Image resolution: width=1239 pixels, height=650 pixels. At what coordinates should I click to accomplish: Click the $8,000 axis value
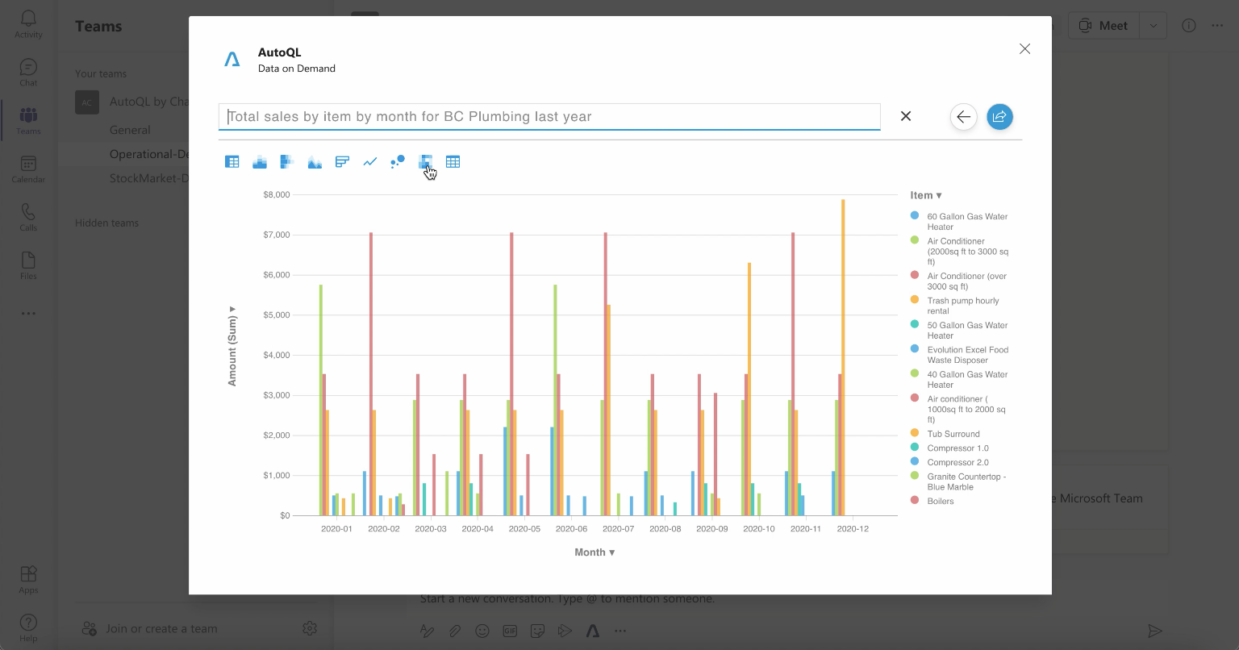tap(276, 194)
